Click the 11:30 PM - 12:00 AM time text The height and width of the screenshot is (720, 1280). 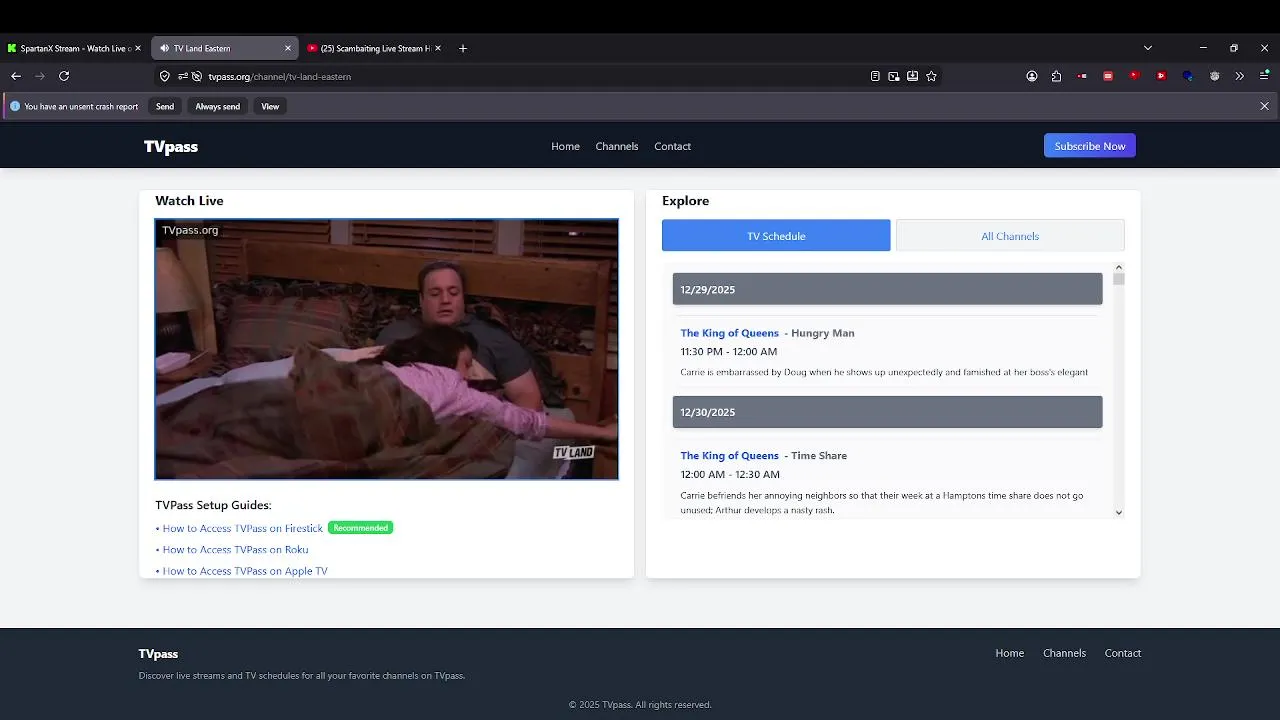tap(729, 352)
